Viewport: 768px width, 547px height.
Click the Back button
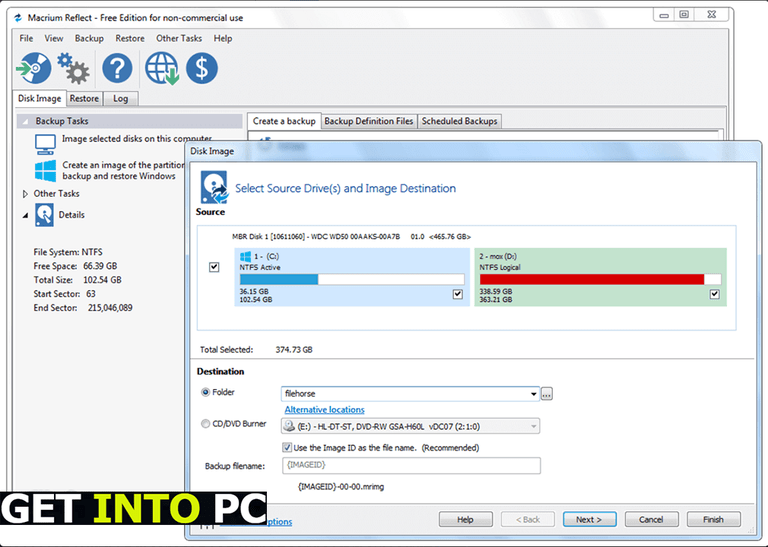tap(528, 519)
